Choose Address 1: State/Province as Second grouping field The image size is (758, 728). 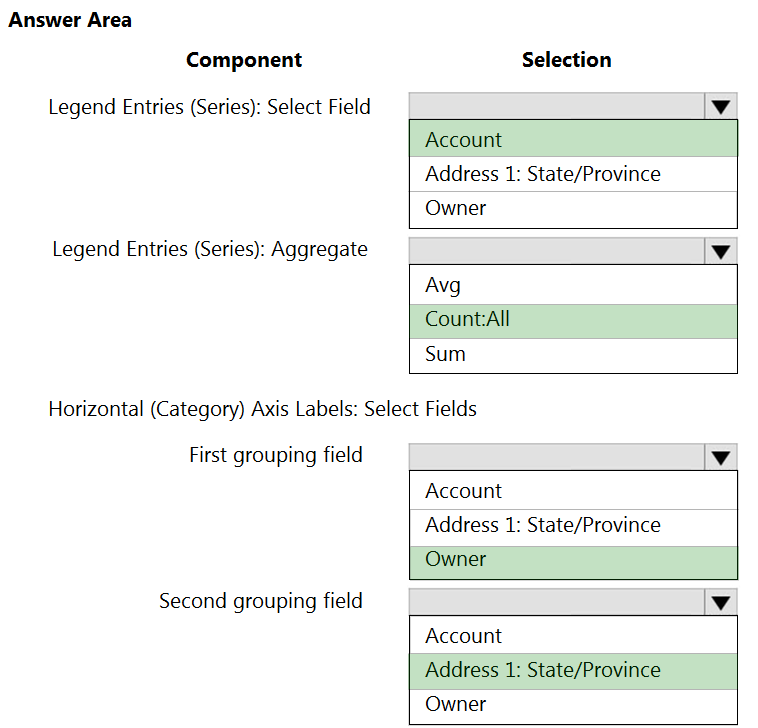[x=572, y=670]
